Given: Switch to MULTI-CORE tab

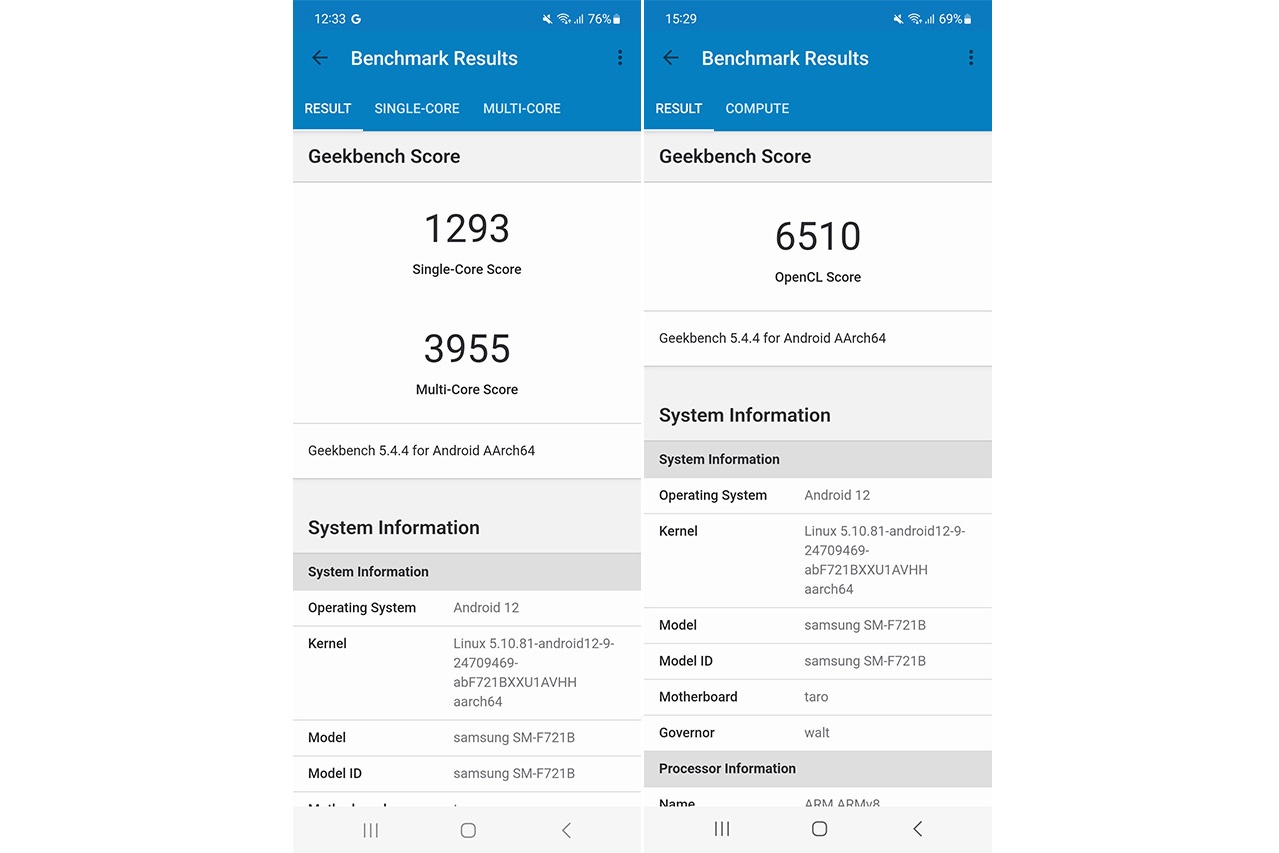Looking at the screenshot, I should pyautogui.click(x=522, y=108).
